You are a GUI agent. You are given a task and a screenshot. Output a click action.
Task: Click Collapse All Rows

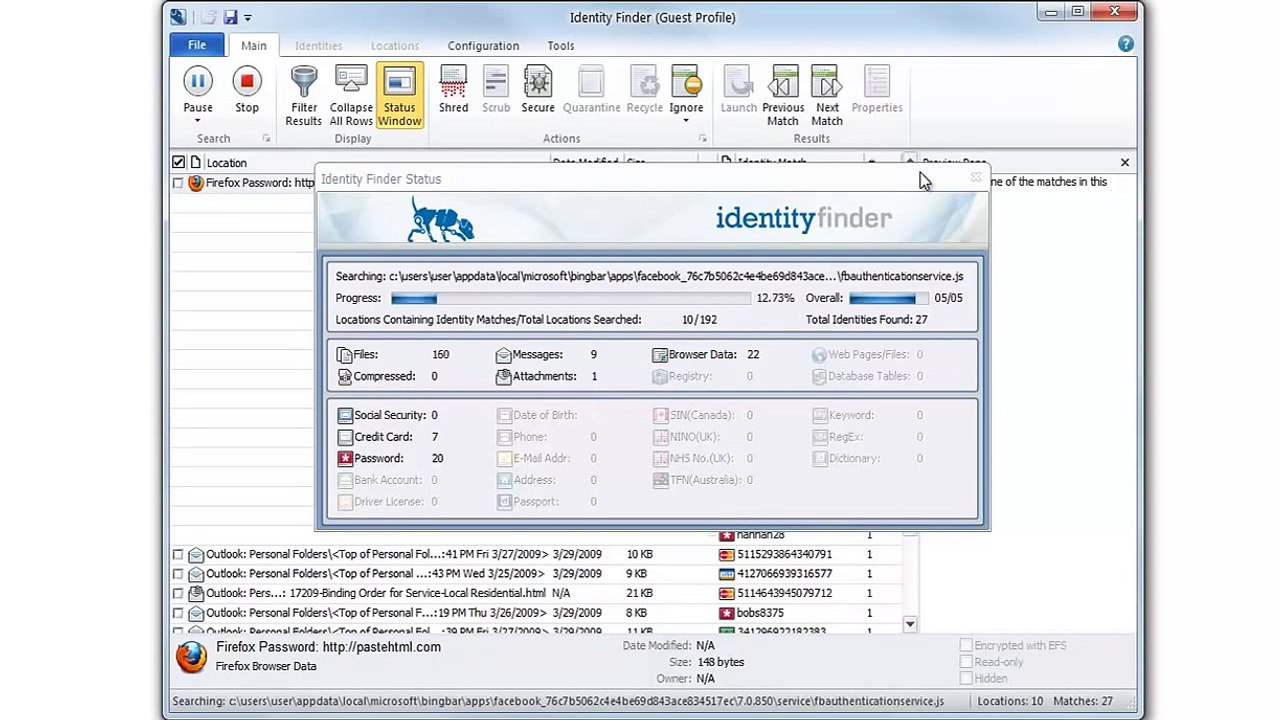pos(351,96)
